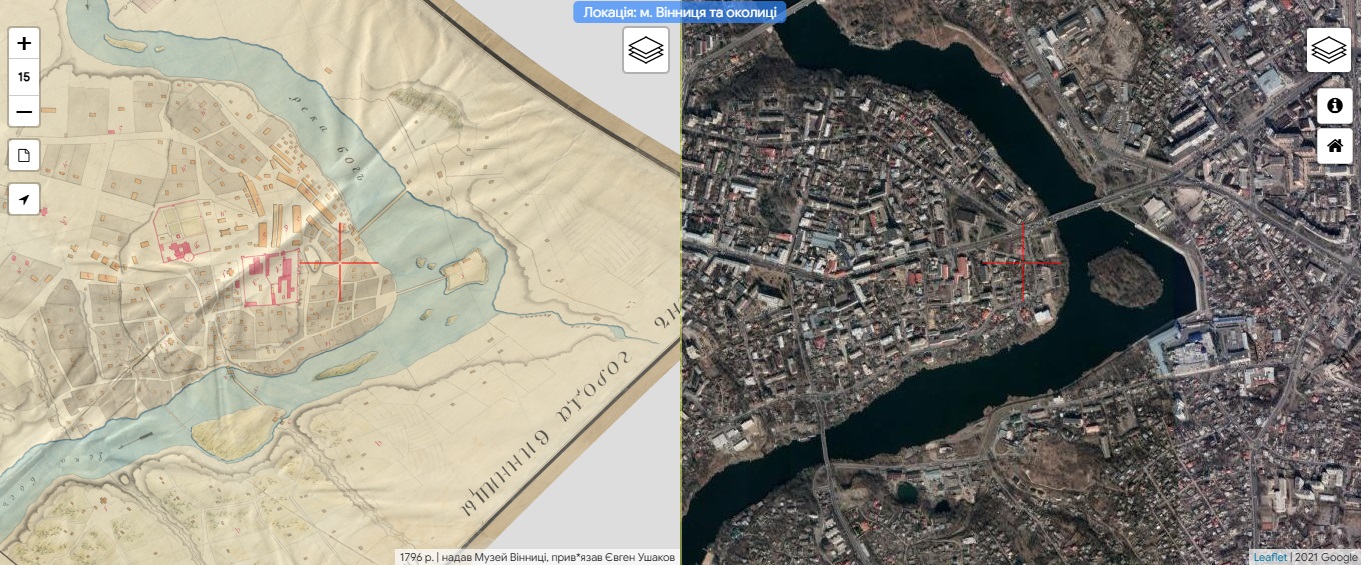Click the red crosshair on the satellite view
1361x565 pixels.
click(1022, 263)
